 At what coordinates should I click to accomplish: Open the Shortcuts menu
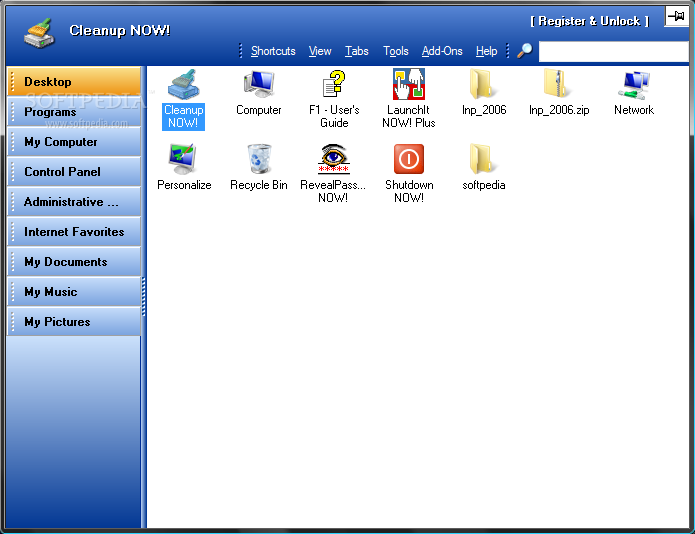click(x=273, y=51)
